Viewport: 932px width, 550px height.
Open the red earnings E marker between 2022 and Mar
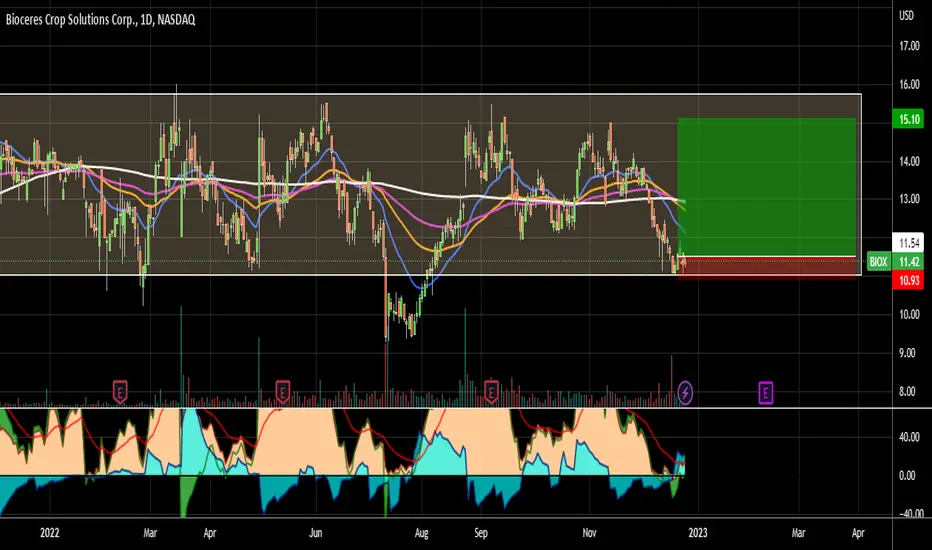(120, 392)
